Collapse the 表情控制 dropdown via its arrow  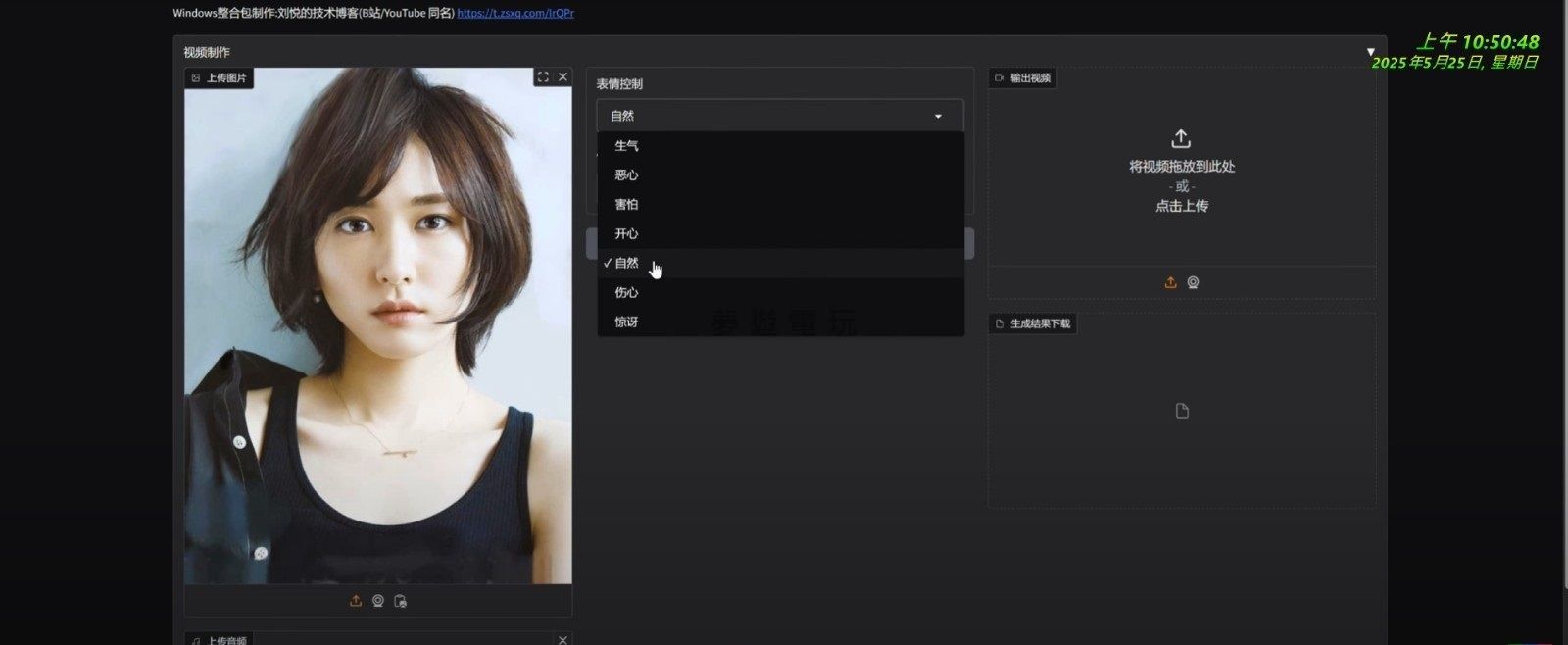938,117
